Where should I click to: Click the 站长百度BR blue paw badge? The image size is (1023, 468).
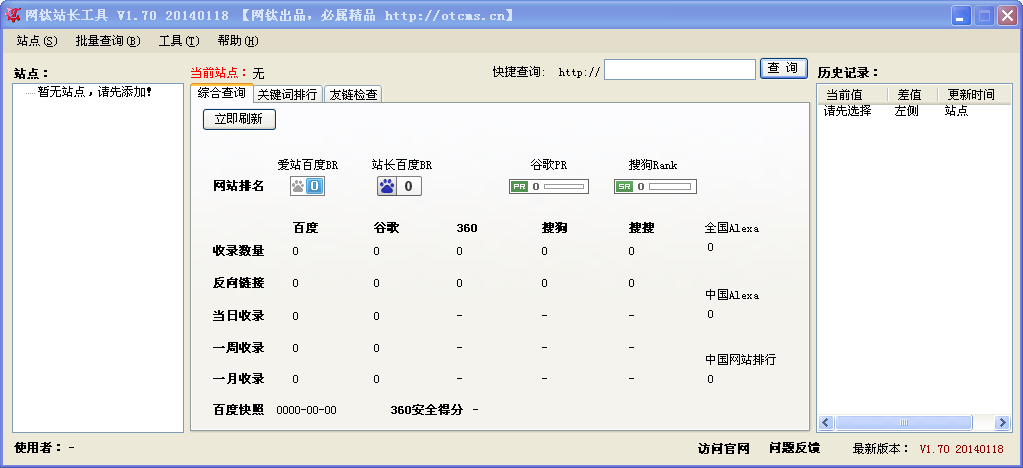point(399,186)
